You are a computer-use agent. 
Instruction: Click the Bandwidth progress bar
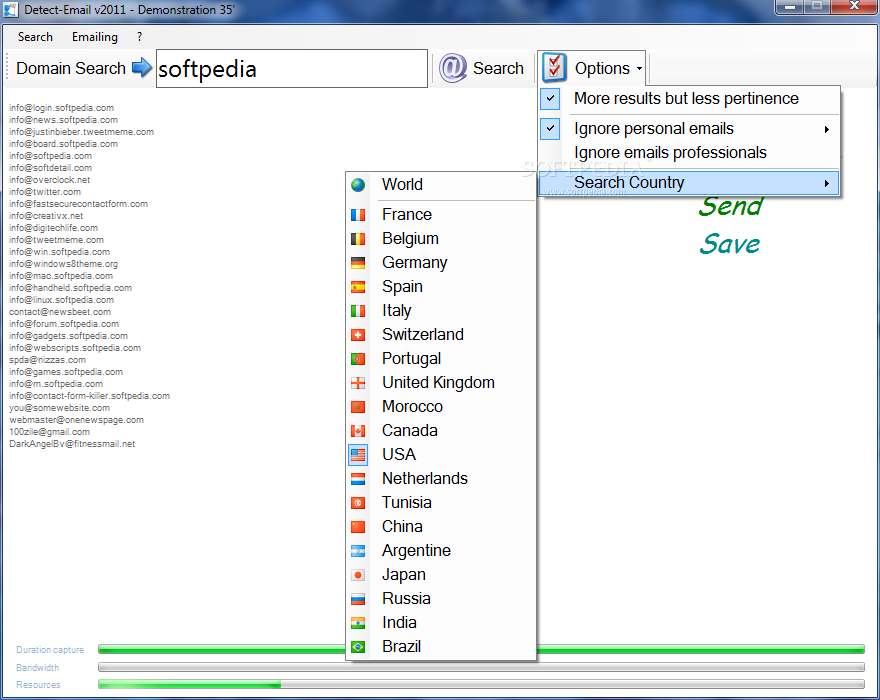coord(481,667)
